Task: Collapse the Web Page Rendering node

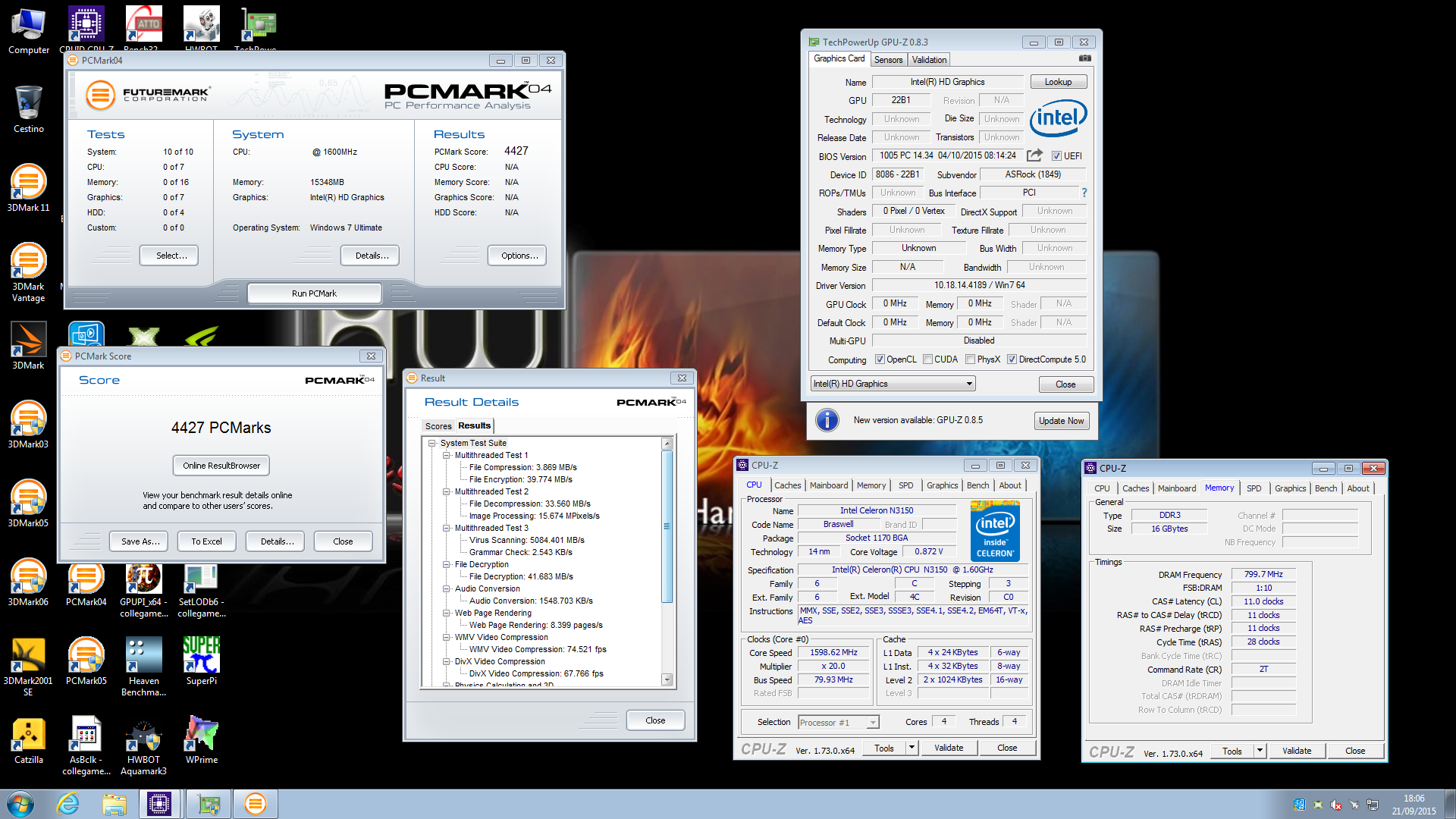Action: click(447, 613)
